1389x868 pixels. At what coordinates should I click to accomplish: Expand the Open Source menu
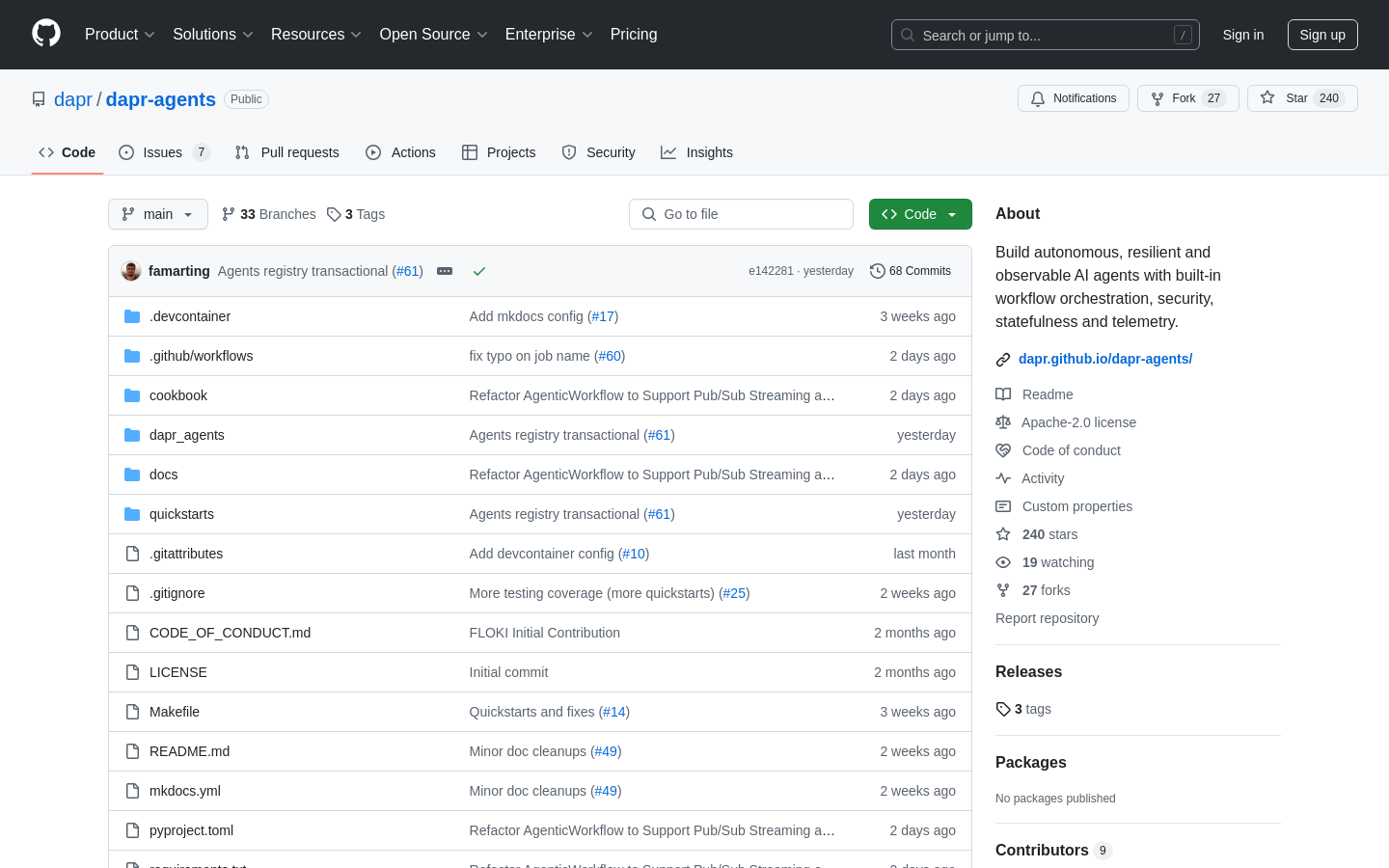433,35
